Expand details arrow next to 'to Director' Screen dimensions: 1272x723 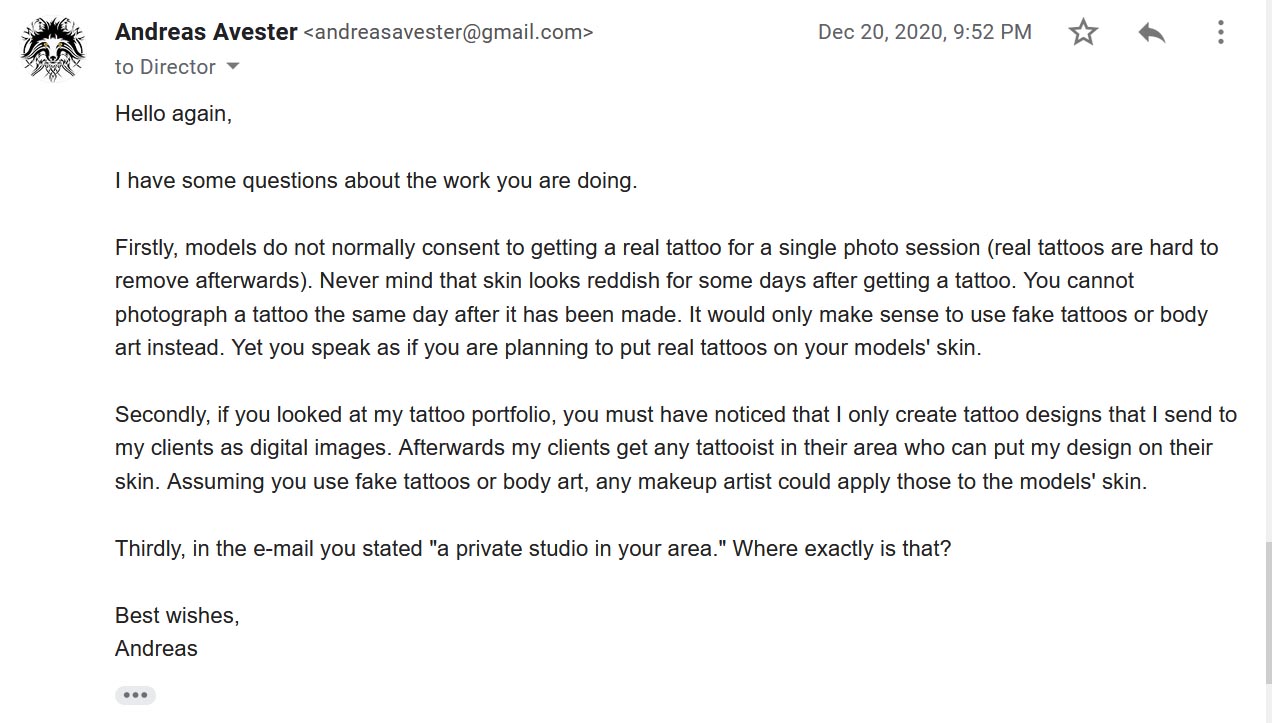click(233, 67)
